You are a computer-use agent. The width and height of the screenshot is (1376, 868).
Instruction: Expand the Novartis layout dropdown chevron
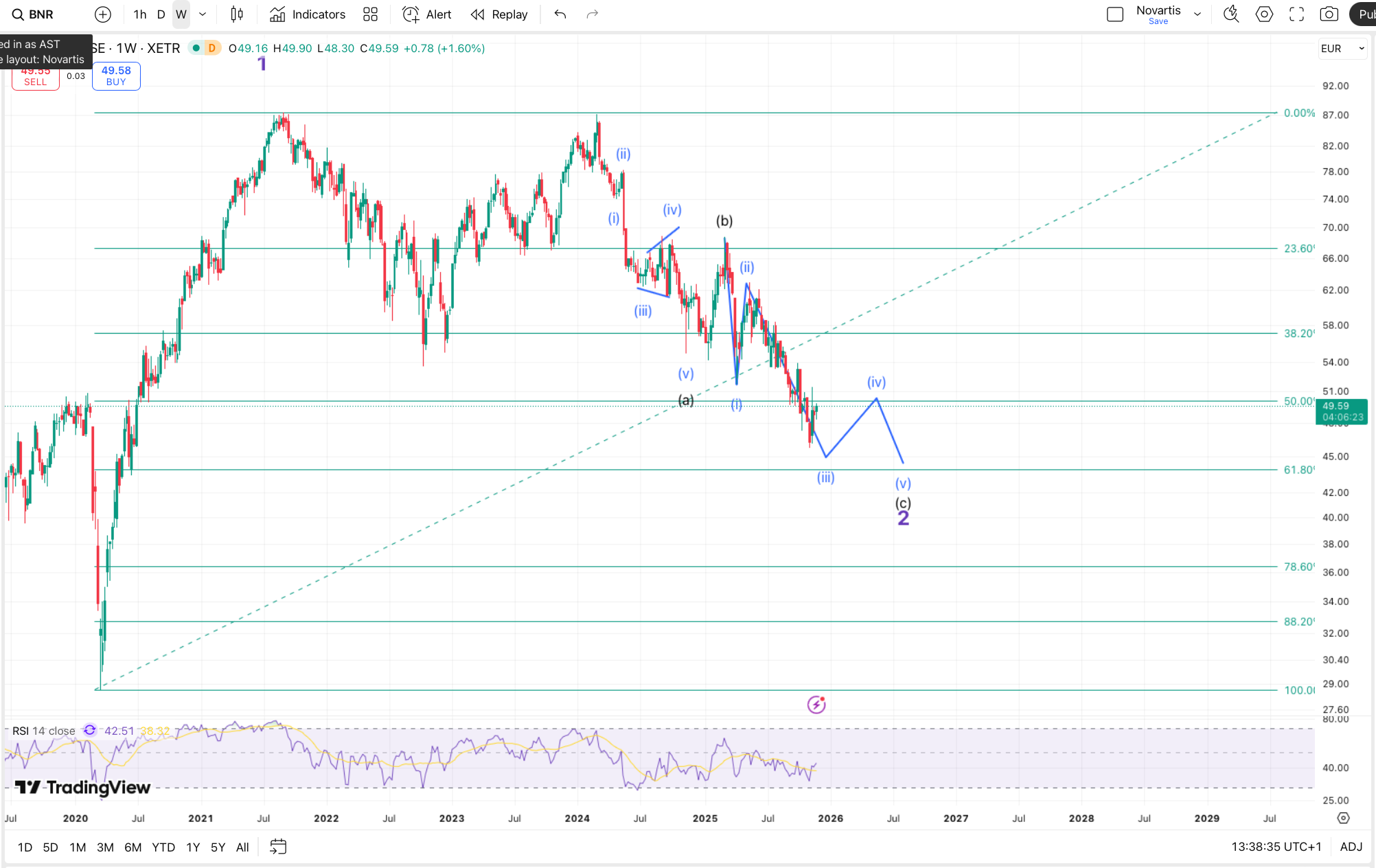pyautogui.click(x=1197, y=14)
